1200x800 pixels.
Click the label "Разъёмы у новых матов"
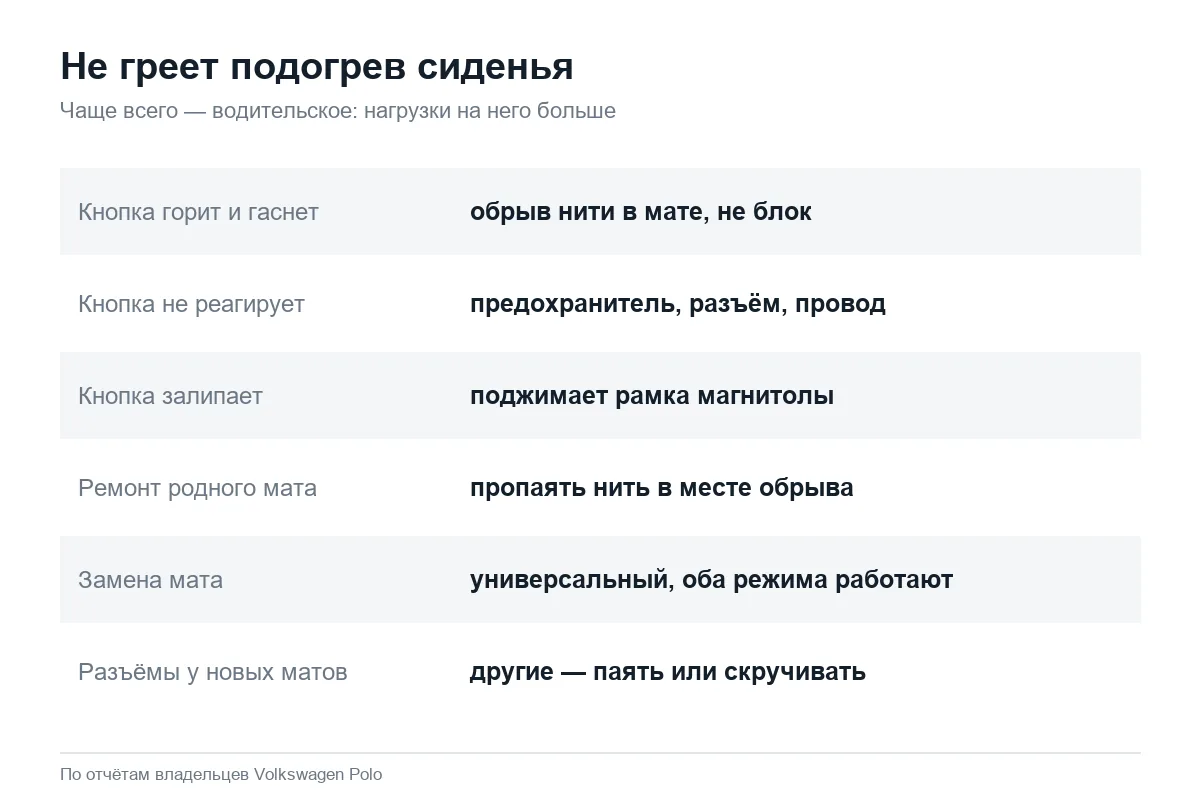(x=213, y=672)
